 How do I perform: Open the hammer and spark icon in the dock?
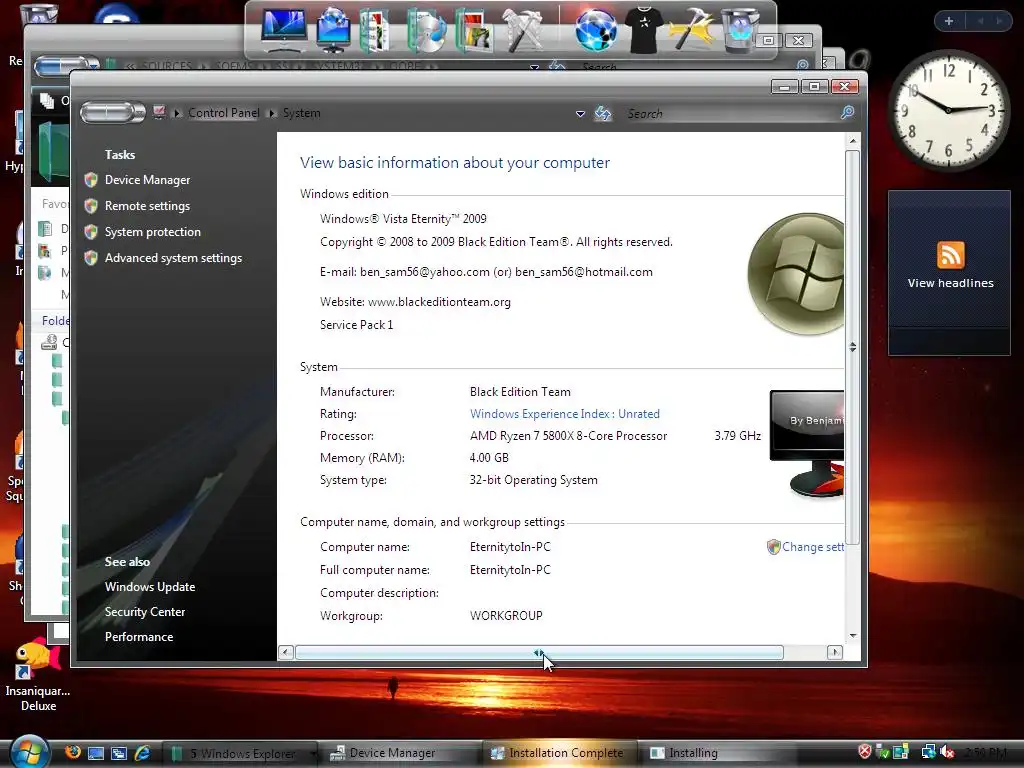point(692,29)
